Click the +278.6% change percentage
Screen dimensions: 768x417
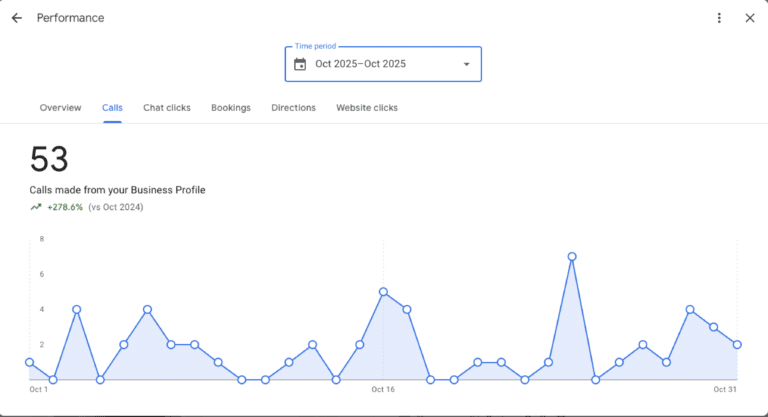click(65, 207)
